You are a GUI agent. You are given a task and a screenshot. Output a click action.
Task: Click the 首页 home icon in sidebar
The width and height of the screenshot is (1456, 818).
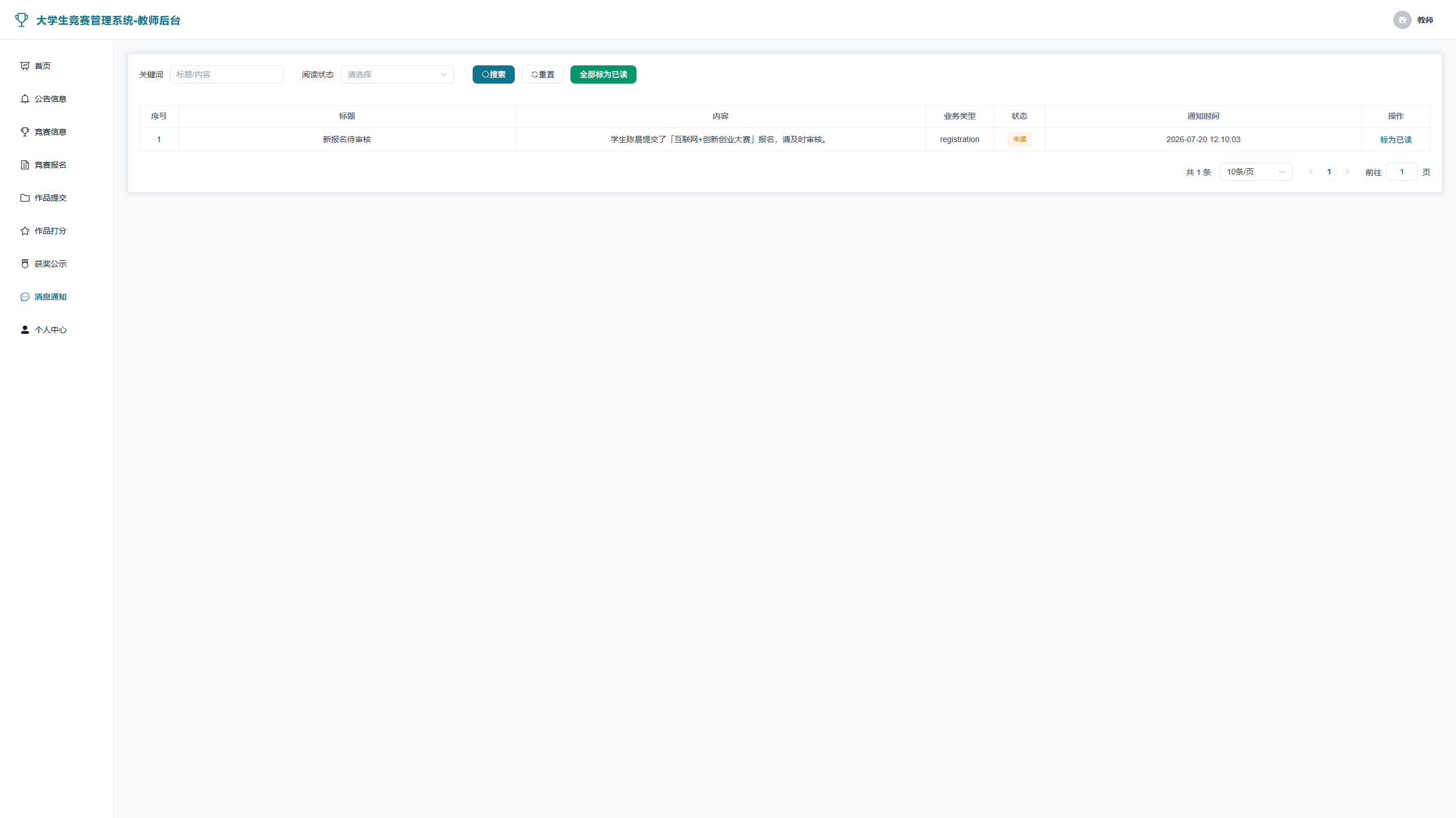[25, 66]
